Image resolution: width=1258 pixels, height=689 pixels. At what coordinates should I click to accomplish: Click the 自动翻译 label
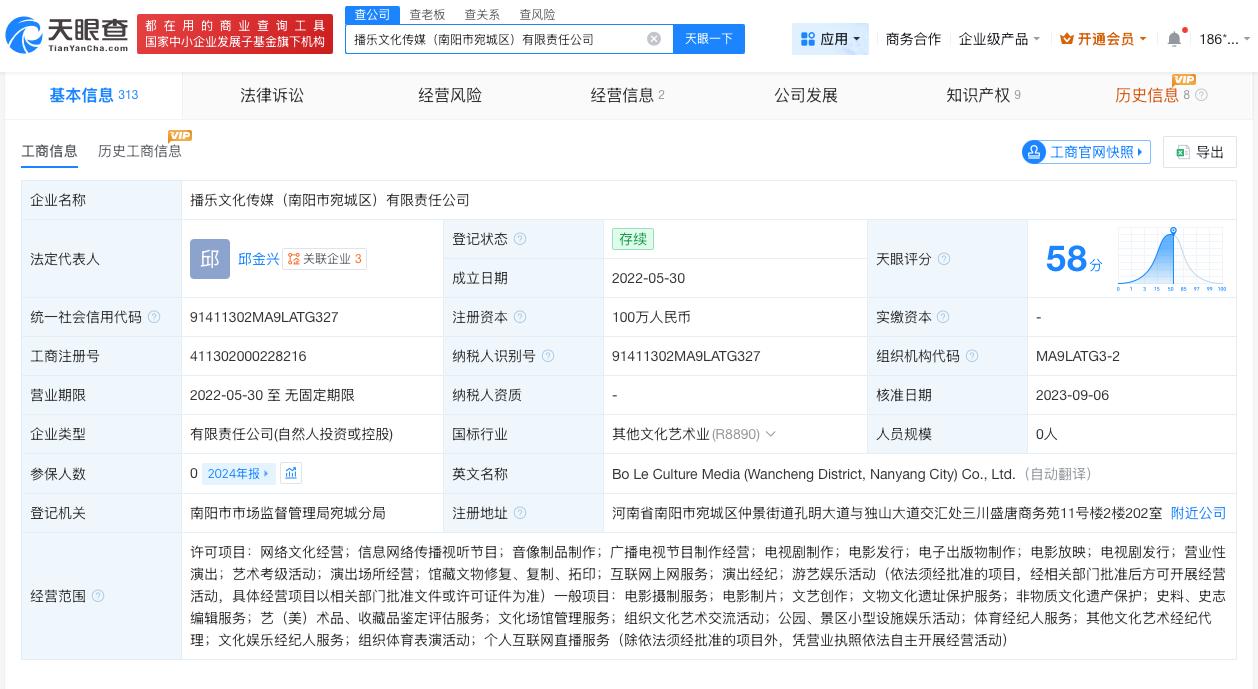pyautogui.click(x=1057, y=474)
